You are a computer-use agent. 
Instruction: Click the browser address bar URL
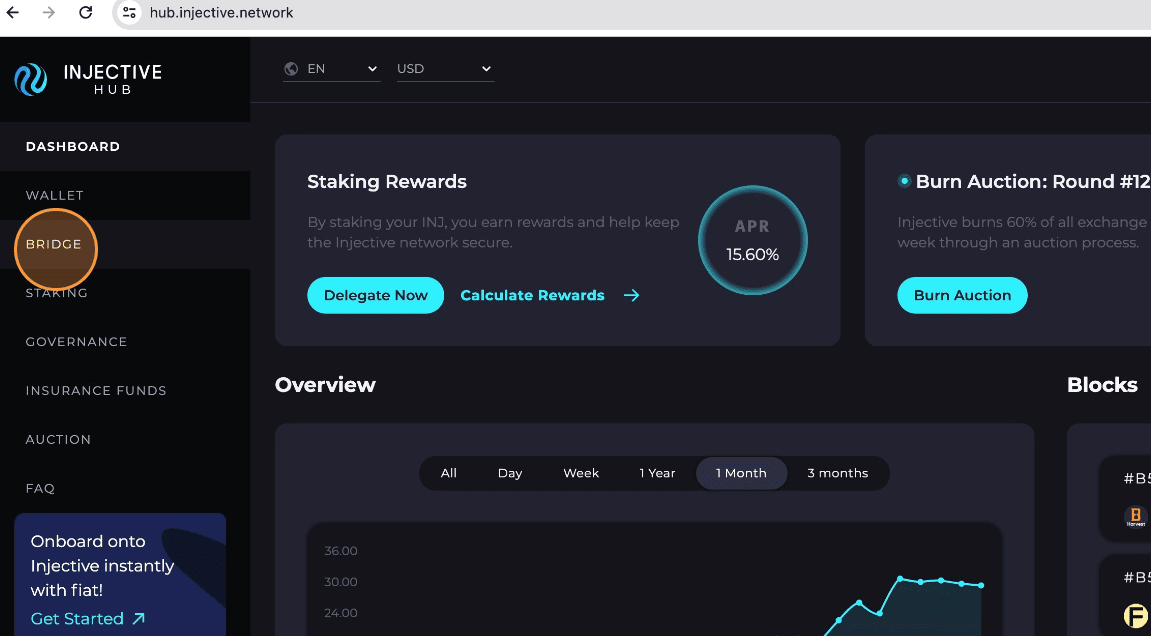pyautogui.click(x=221, y=12)
